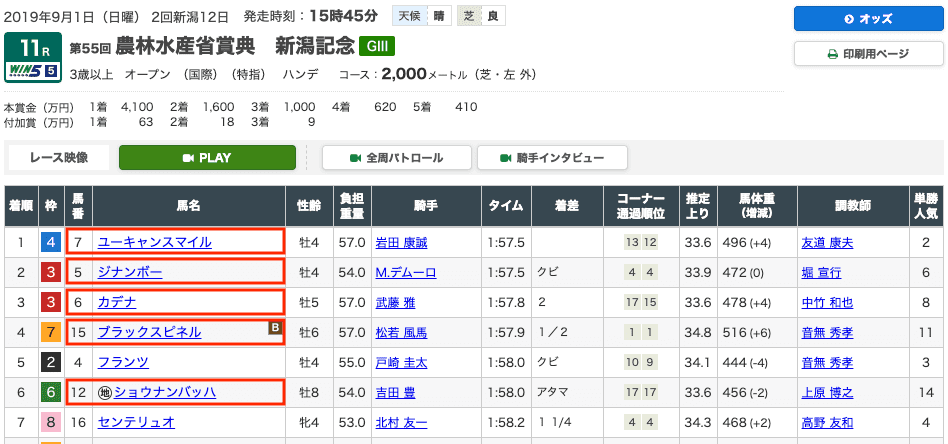Click the orange 枠 7 frame badge
Image resolution: width=948 pixels, height=444 pixels.
(x=50, y=332)
